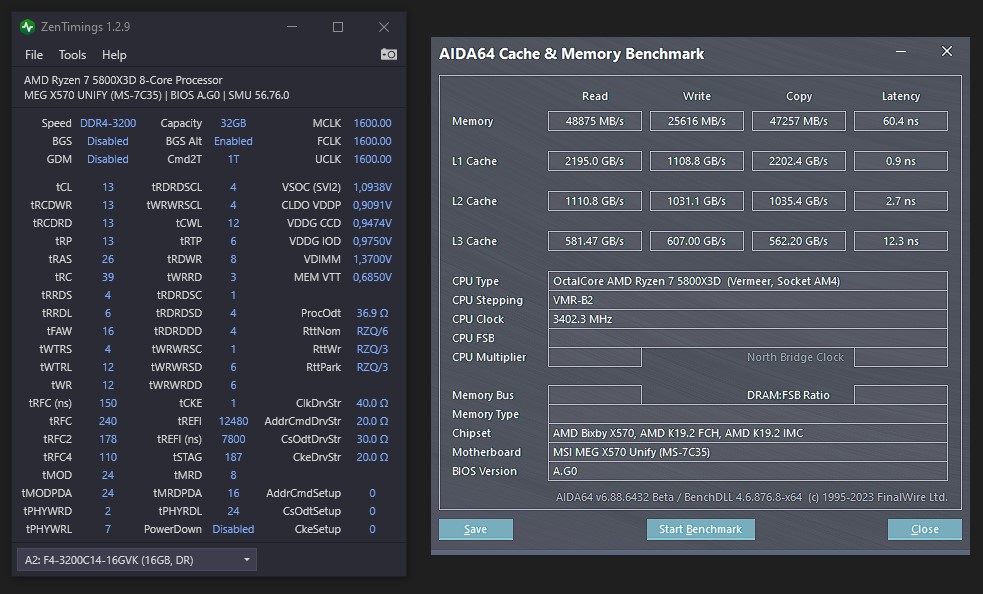
Task: Click the Close button in the benchmark dialog
Action: 924,529
